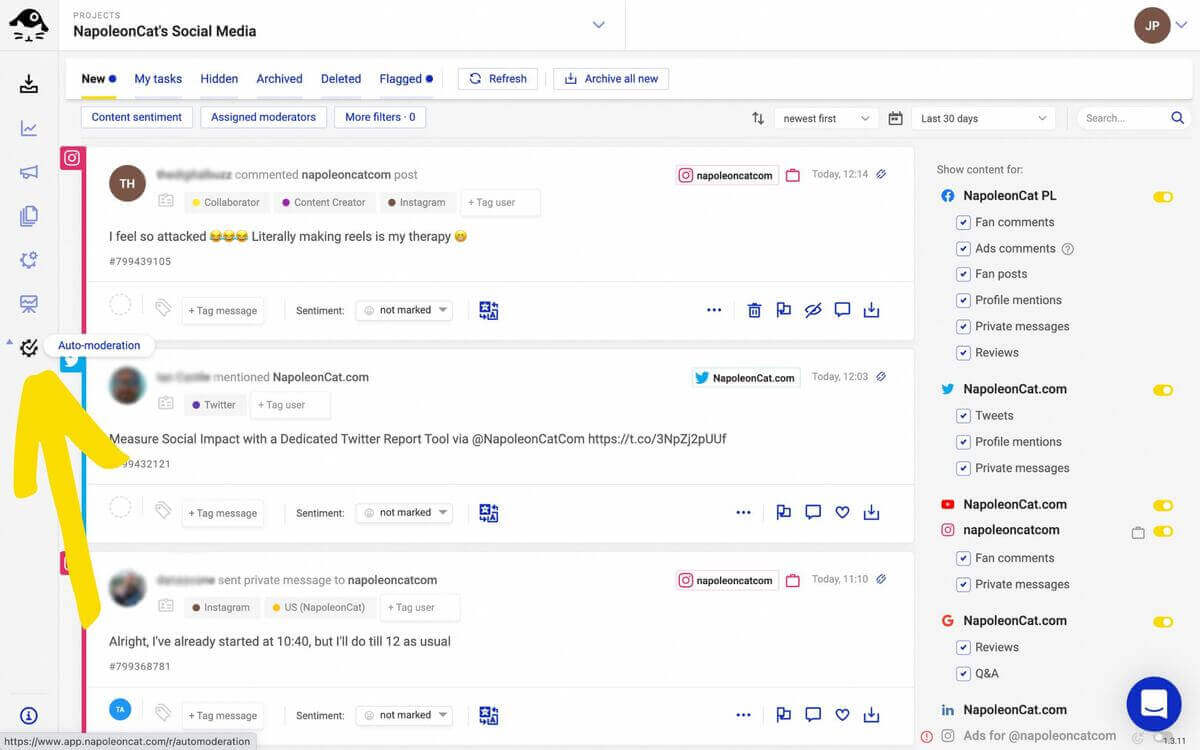Open the link icon next to Today, 12:14
Image resolution: width=1200 pixels, height=750 pixels.
[x=881, y=174]
